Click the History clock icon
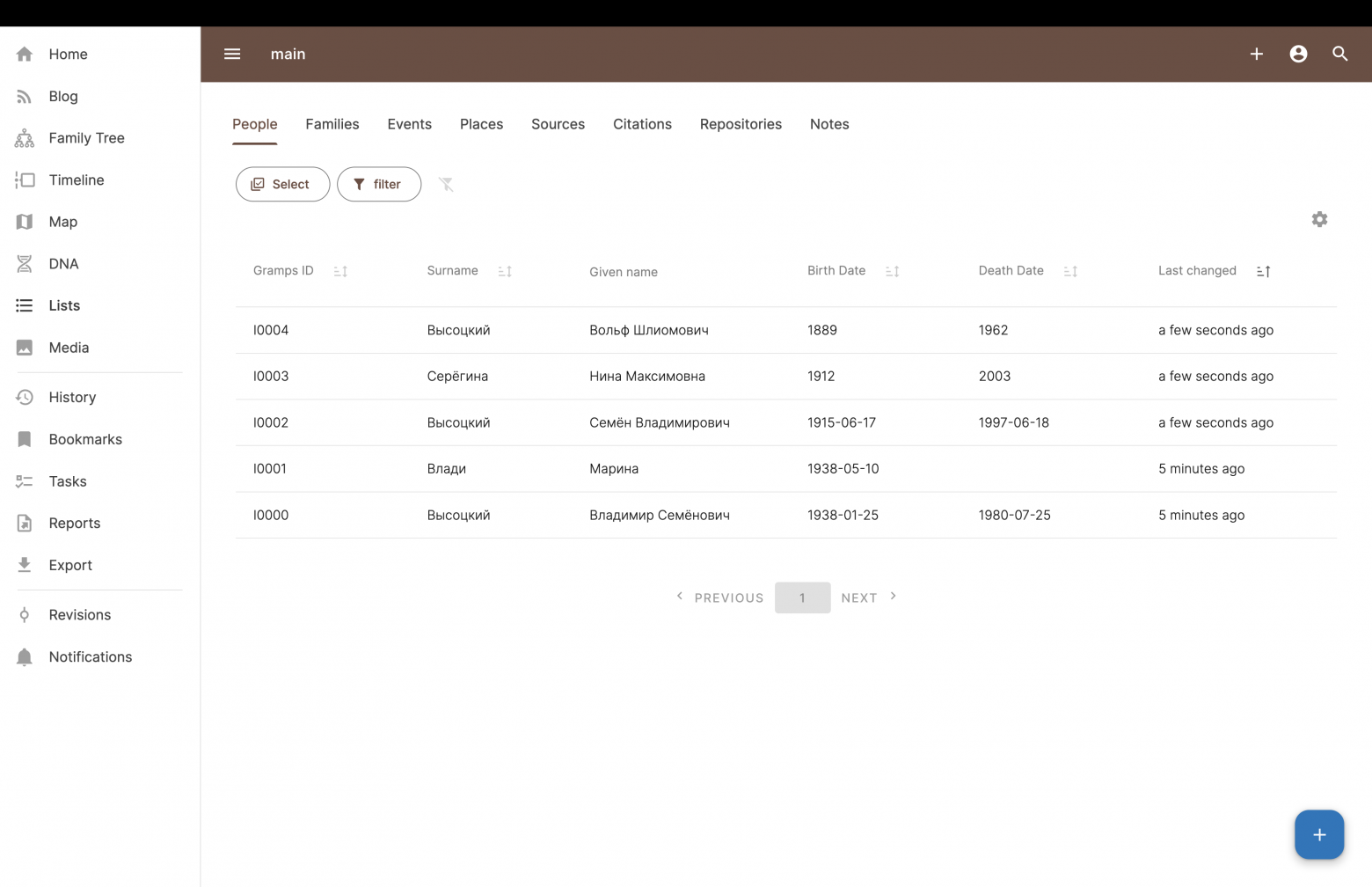This screenshot has width=1372, height=887. (25, 398)
